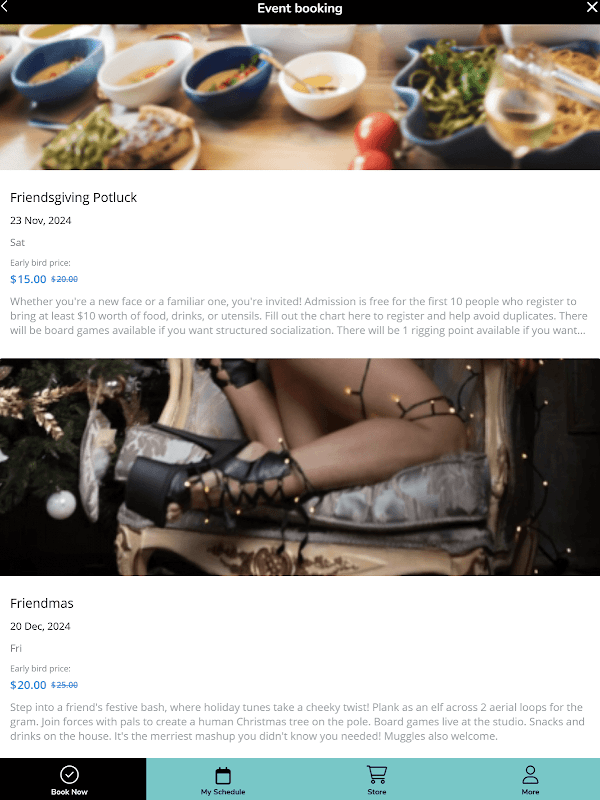Screen dimensions: 600x800
Task: Tap the checkmark circle icon
Action: (69, 774)
